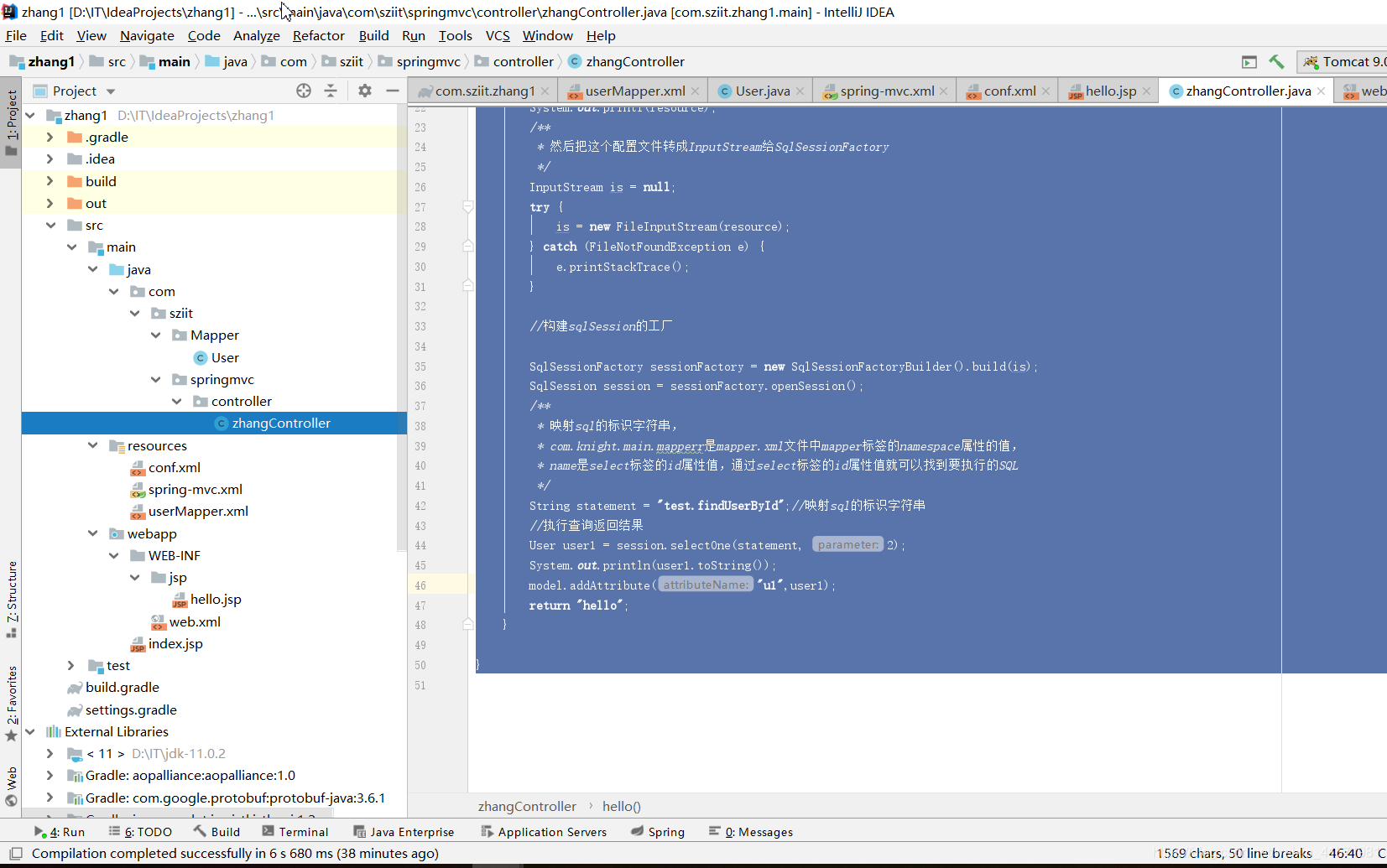The image size is (1387, 868).
Task: Close the userMapper.xml tab
Action: pyautogui.click(x=696, y=91)
